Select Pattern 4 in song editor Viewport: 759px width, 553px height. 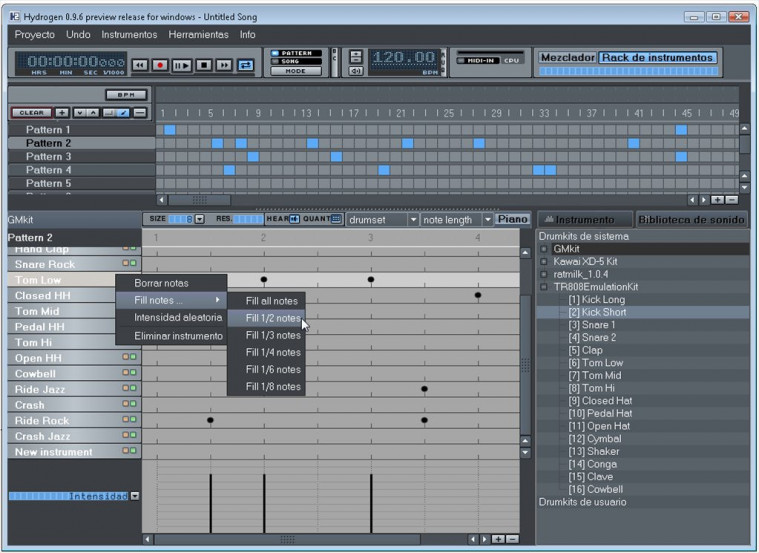point(81,170)
